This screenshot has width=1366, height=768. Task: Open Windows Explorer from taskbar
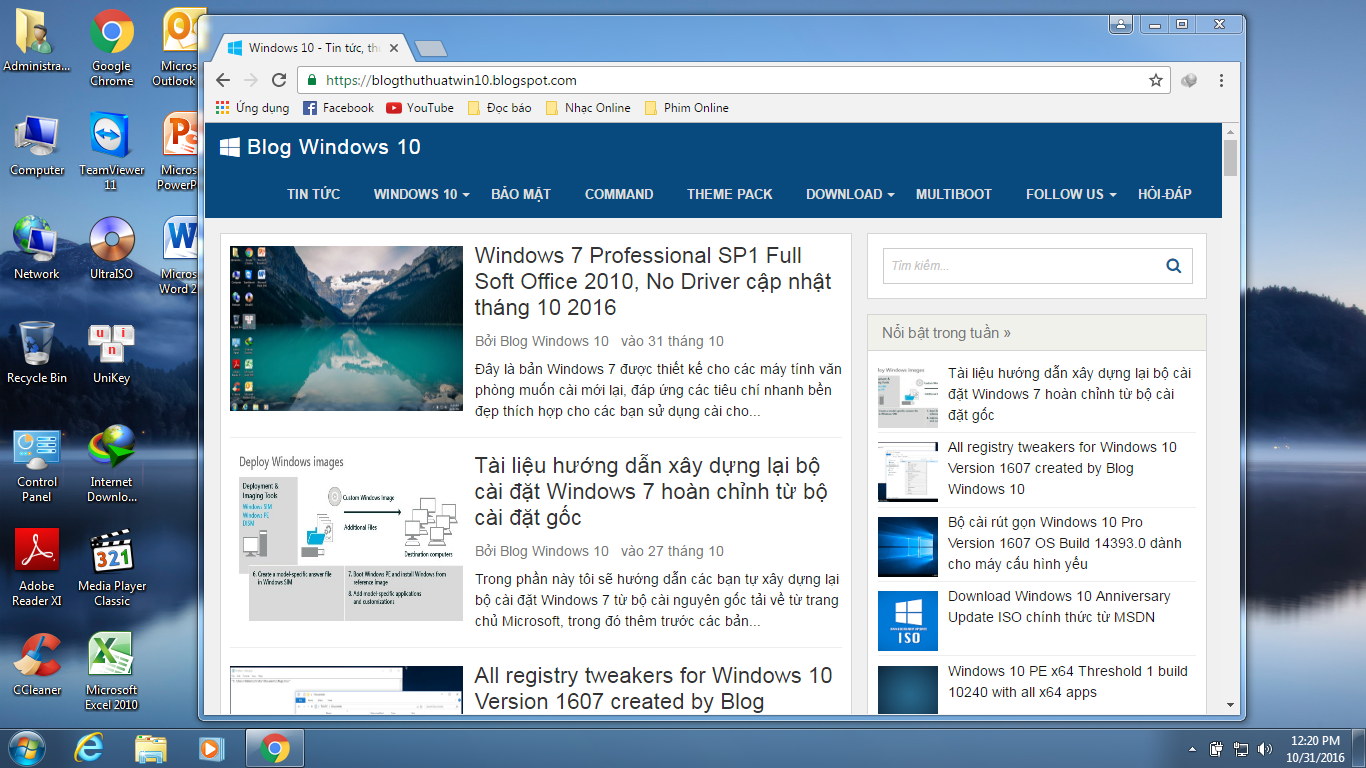point(151,747)
